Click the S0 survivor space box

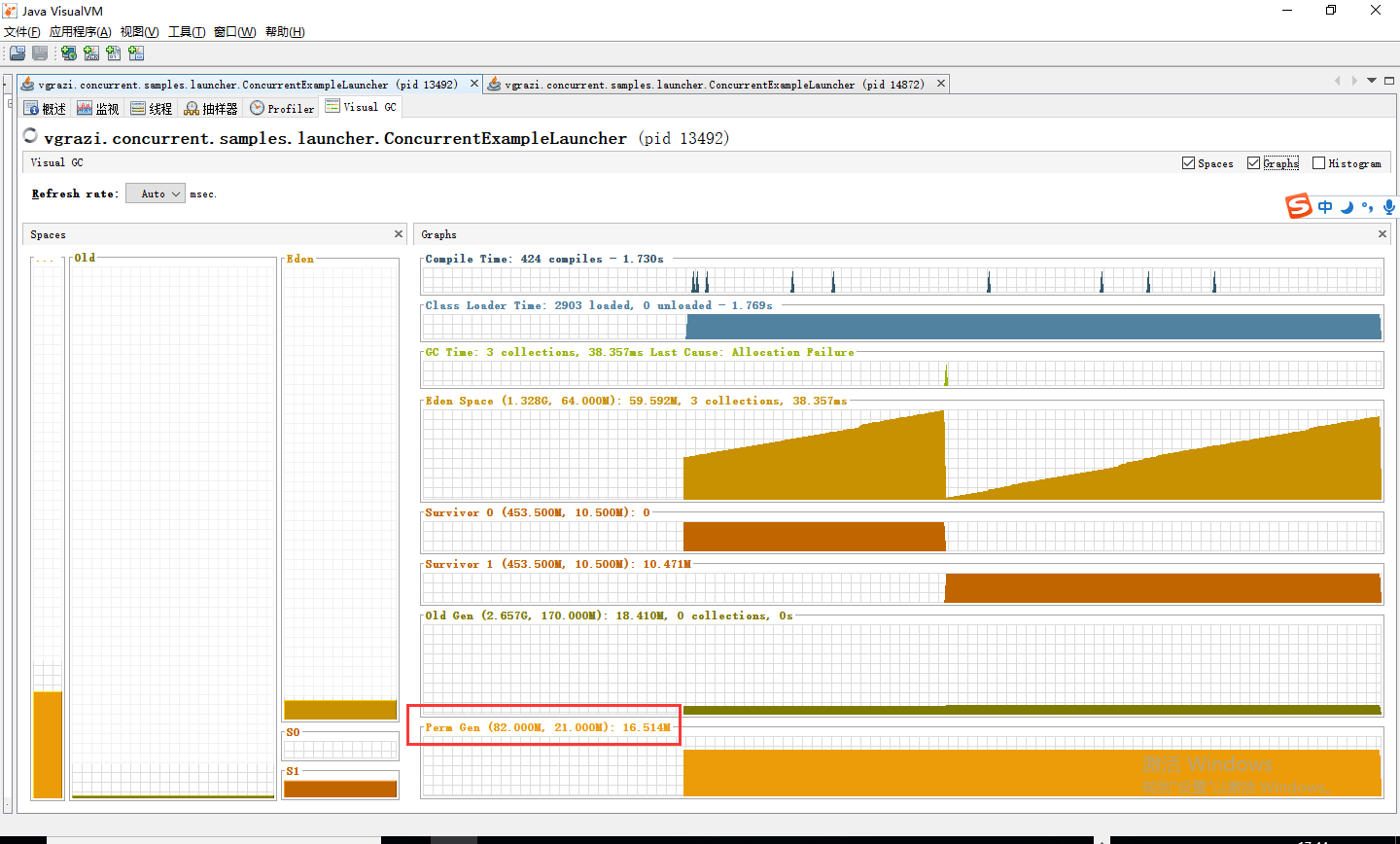340,746
